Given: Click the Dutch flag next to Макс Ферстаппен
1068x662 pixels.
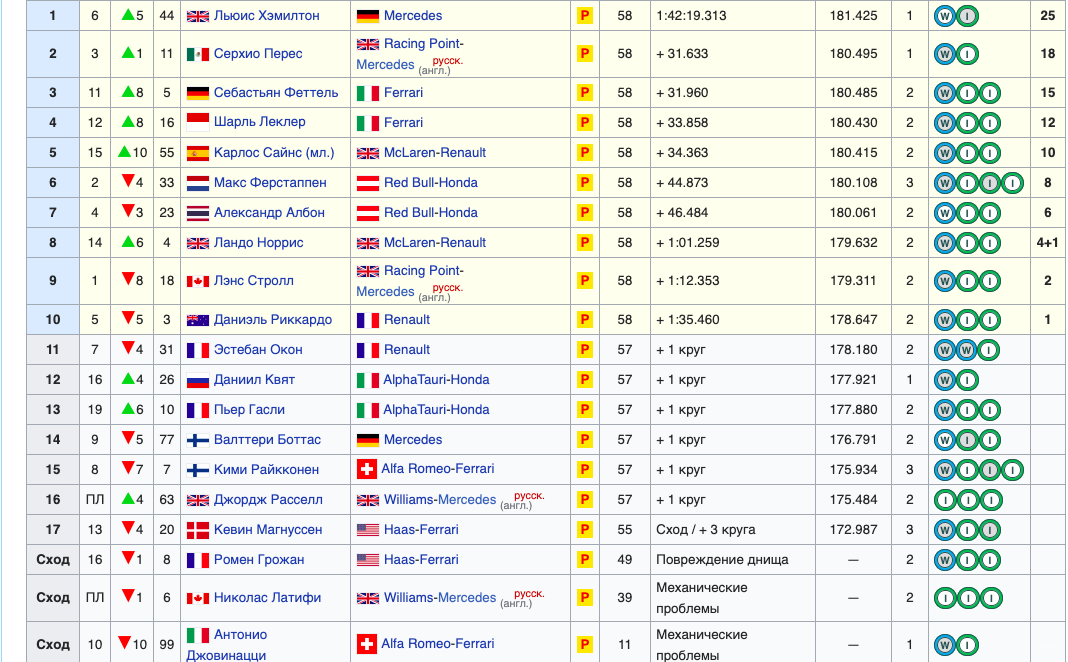Looking at the screenshot, I should click(198, 183).
